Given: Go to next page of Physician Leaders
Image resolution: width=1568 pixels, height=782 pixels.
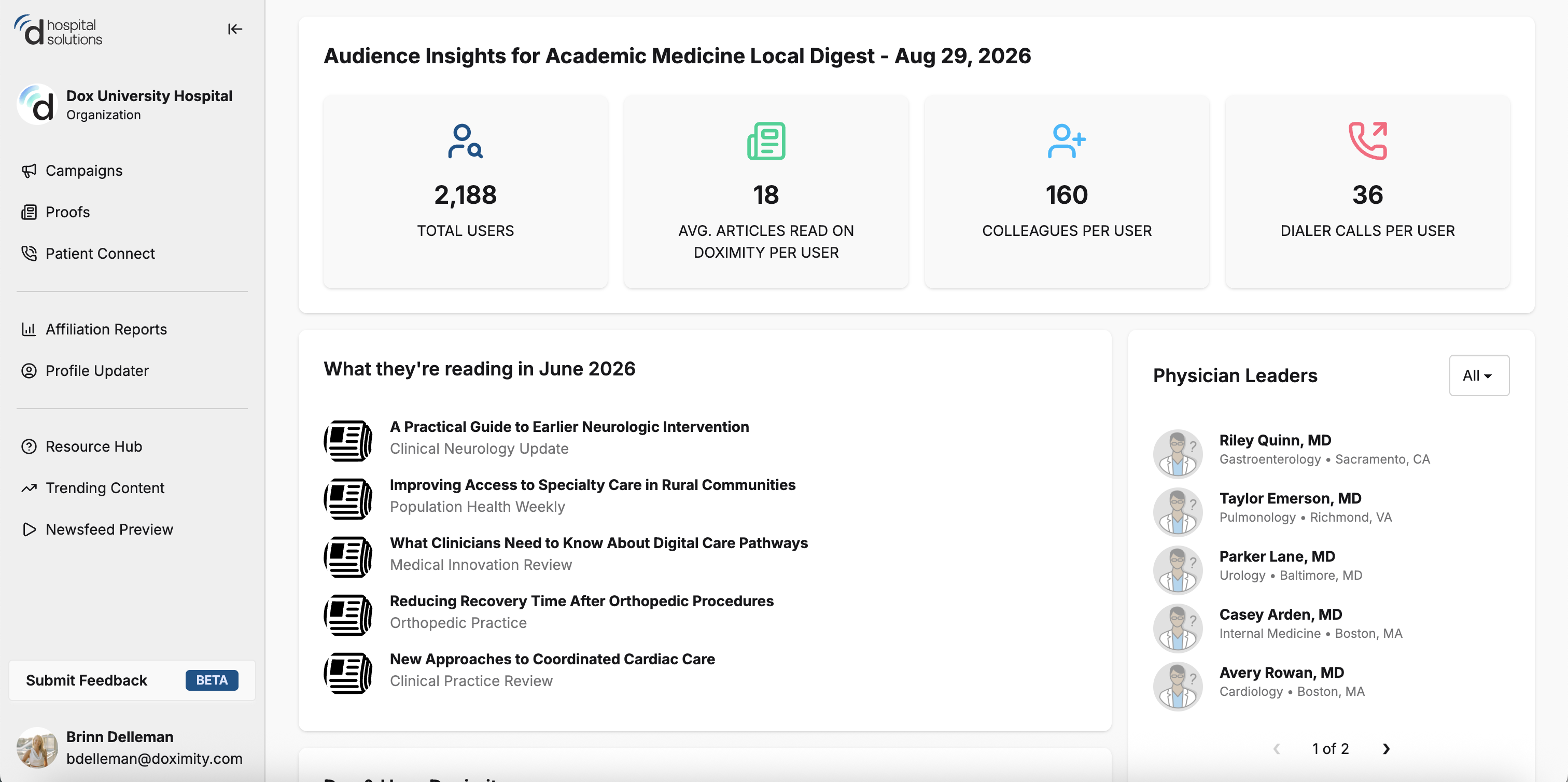Looking at the screenshot, I should click(1386, 749).
